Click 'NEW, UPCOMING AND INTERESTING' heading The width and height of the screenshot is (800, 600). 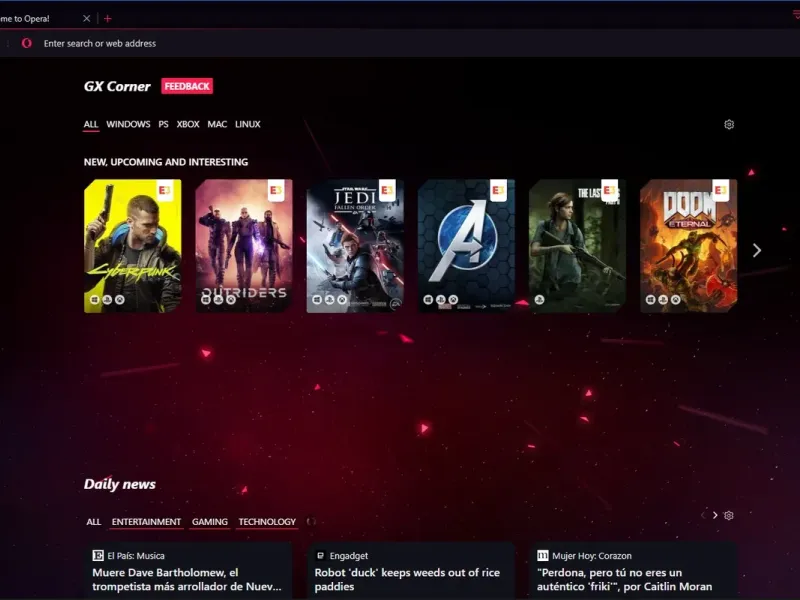coord(166,162)
